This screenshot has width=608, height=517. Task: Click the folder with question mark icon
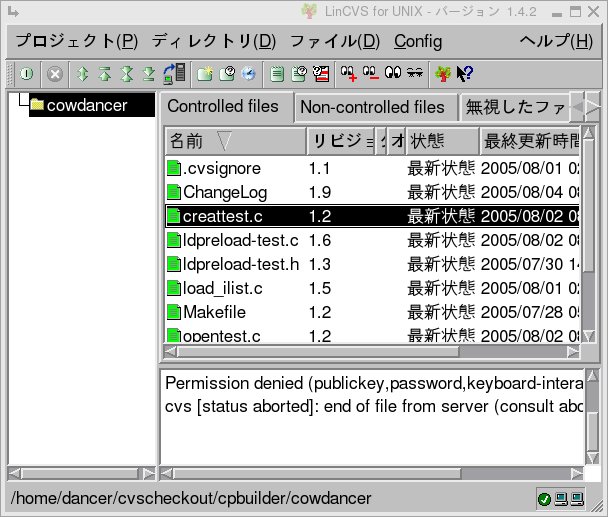[x=227, y=74]
